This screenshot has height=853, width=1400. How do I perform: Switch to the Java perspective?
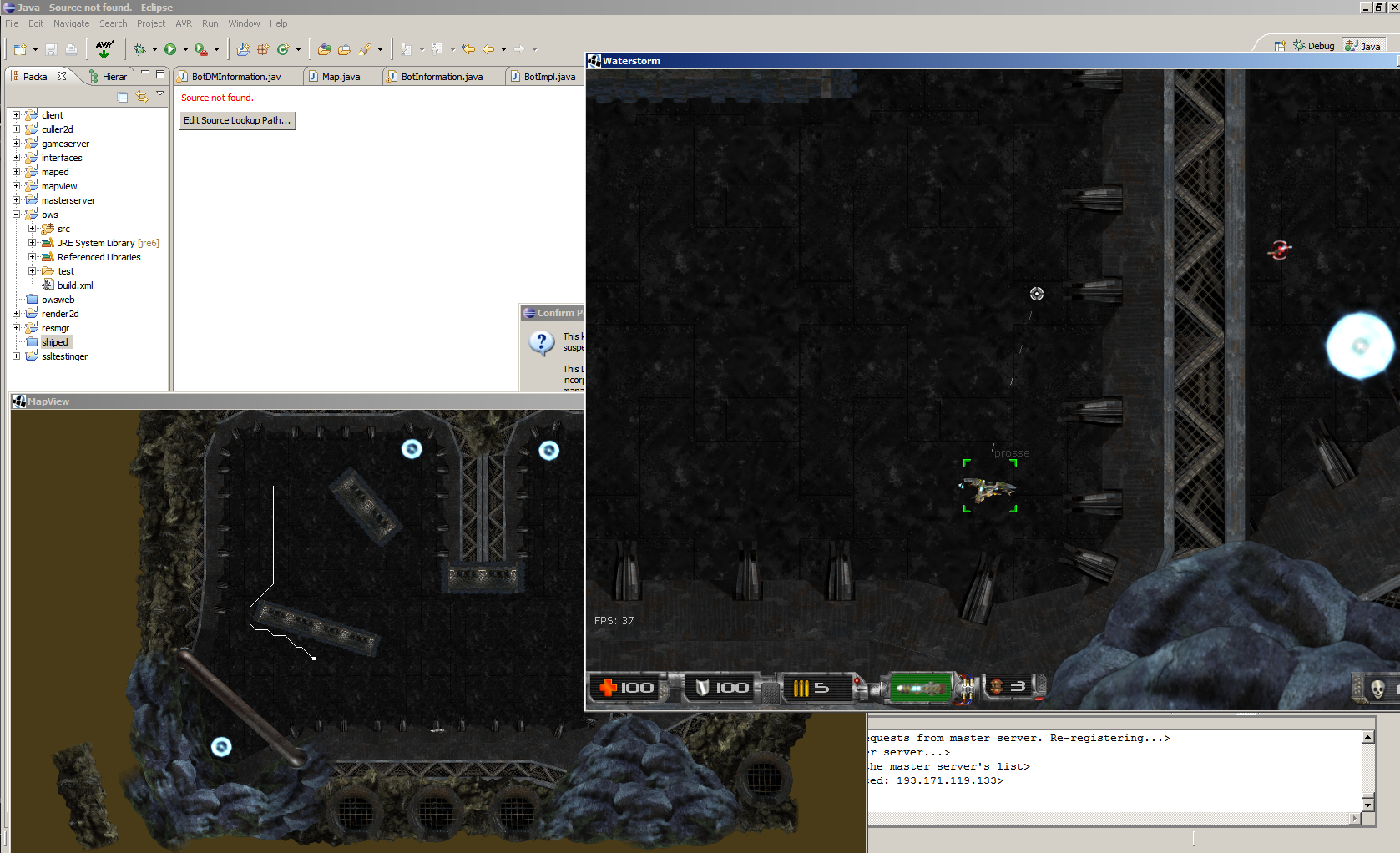(x=1363, y=46)
